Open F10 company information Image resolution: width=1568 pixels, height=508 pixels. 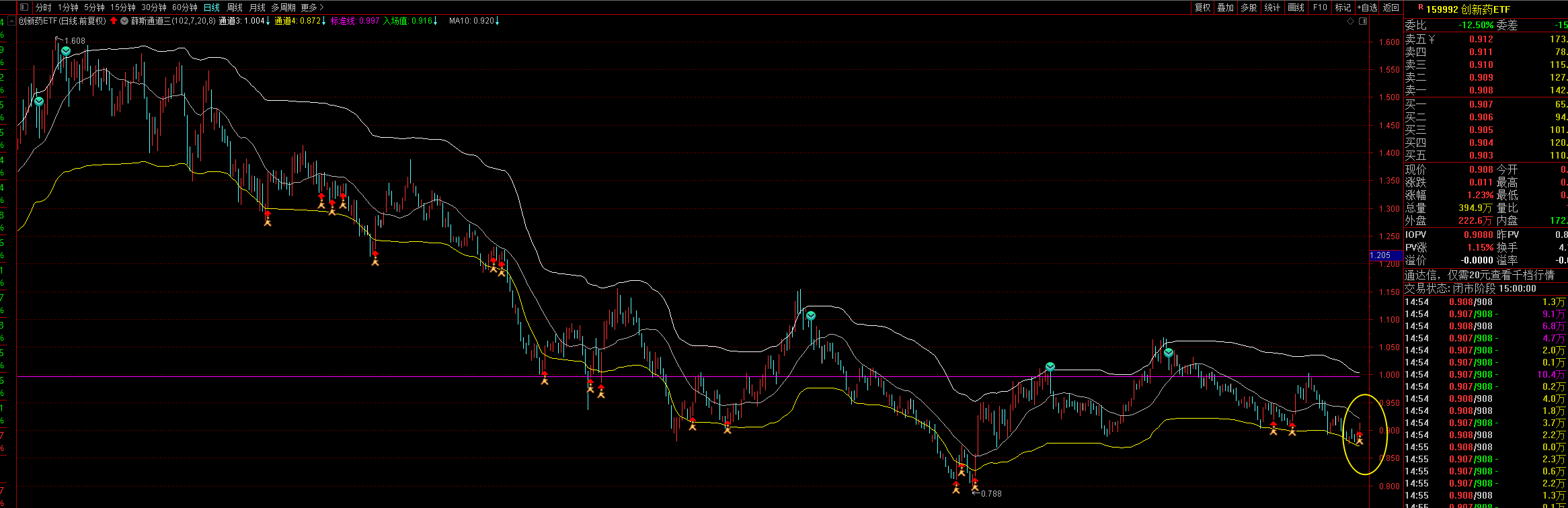click(1320, 7)
